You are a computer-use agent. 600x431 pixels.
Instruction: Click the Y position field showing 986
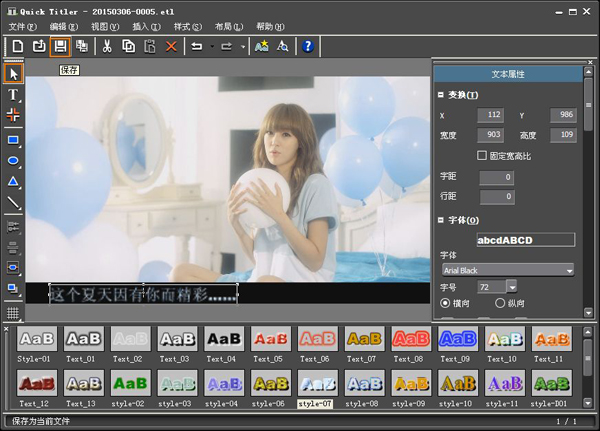click(x=563, y=115)
